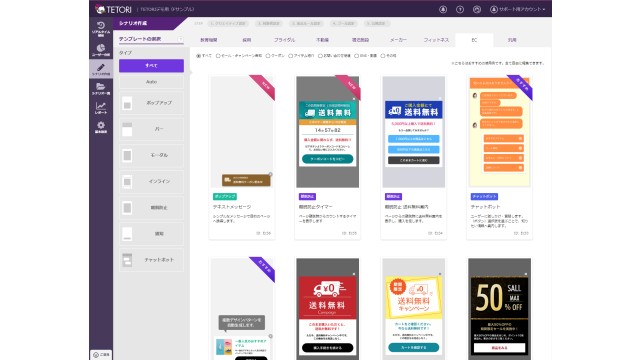640x360 pixels.
Task: Open the user analysis pie chart icon
Action: click(x=101, y=50)
